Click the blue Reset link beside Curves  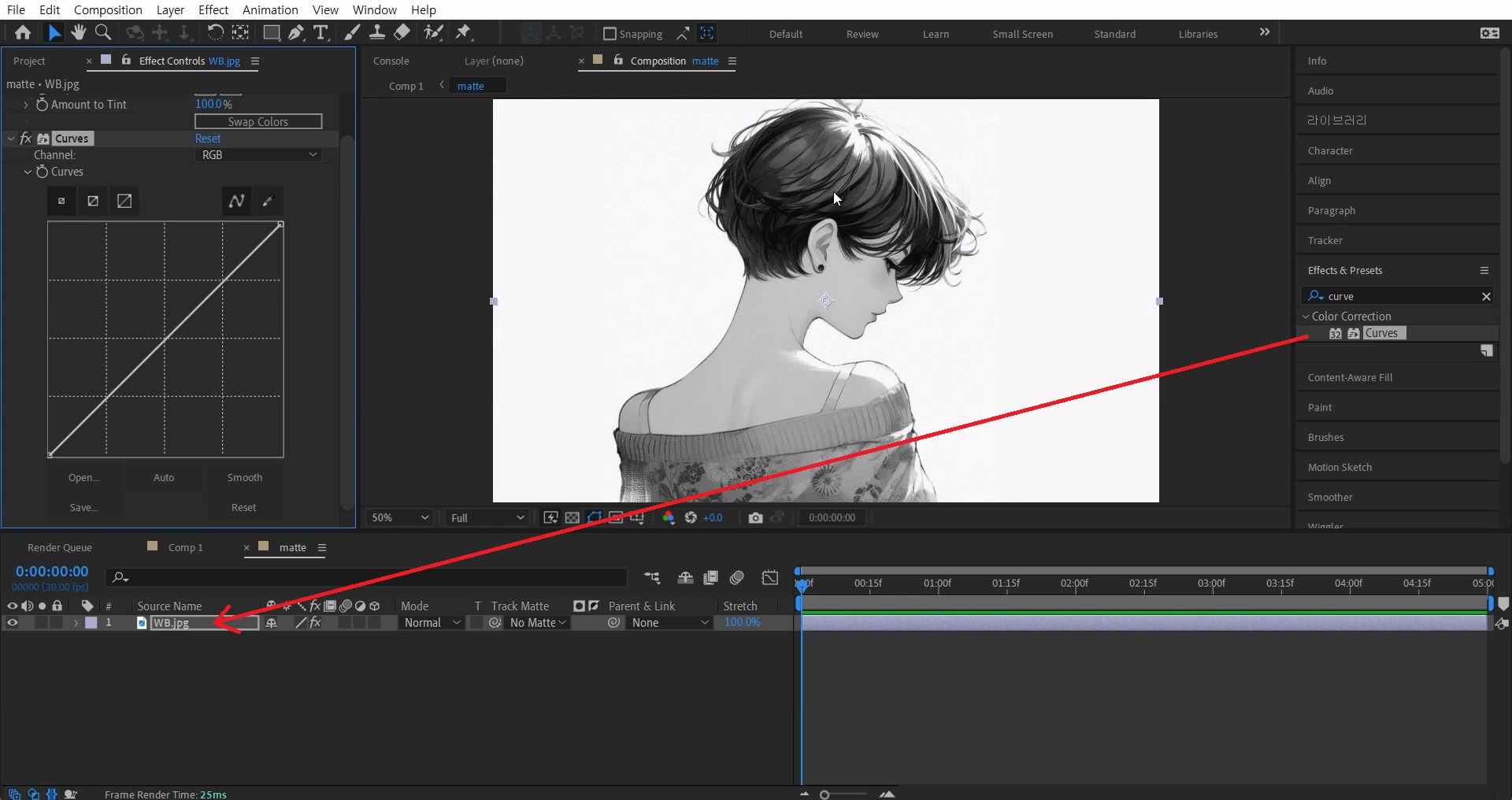coord(208,138)
